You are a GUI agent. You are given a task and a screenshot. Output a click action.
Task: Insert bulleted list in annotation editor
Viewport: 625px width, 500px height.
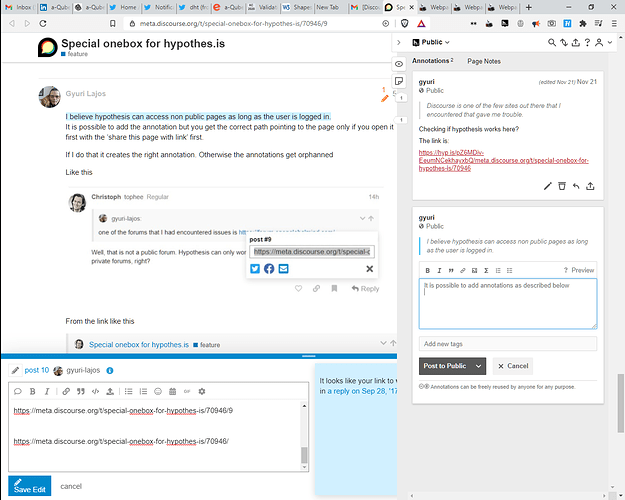[509, 270]
